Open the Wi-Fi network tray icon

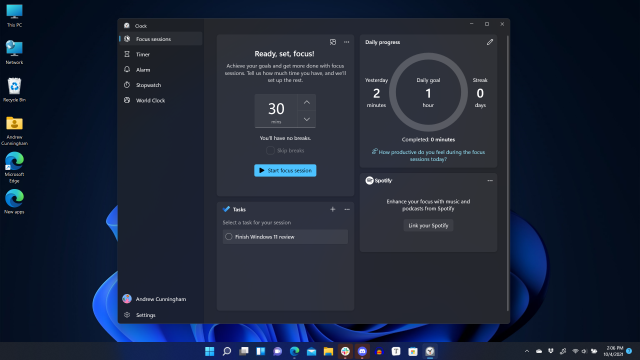click(x=575, y=351)
